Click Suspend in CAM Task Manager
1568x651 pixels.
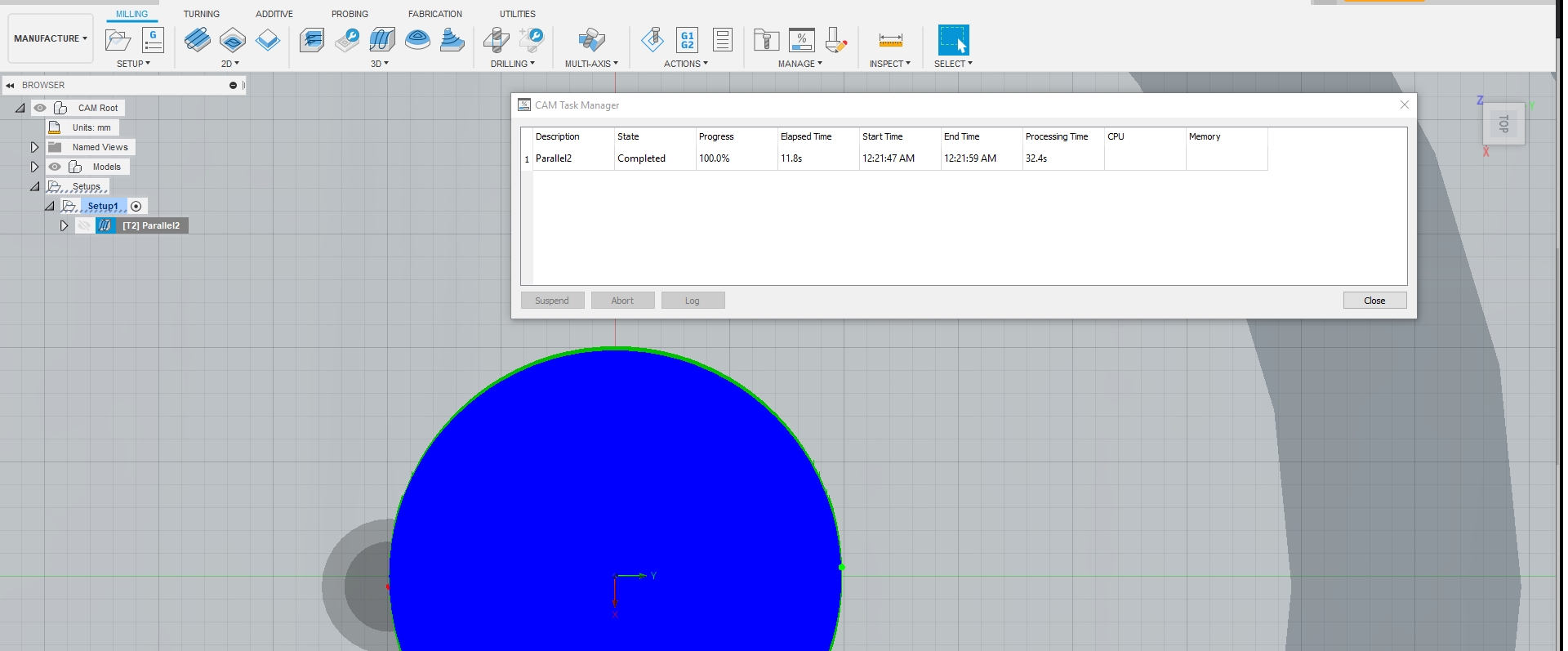pos(552,301)
